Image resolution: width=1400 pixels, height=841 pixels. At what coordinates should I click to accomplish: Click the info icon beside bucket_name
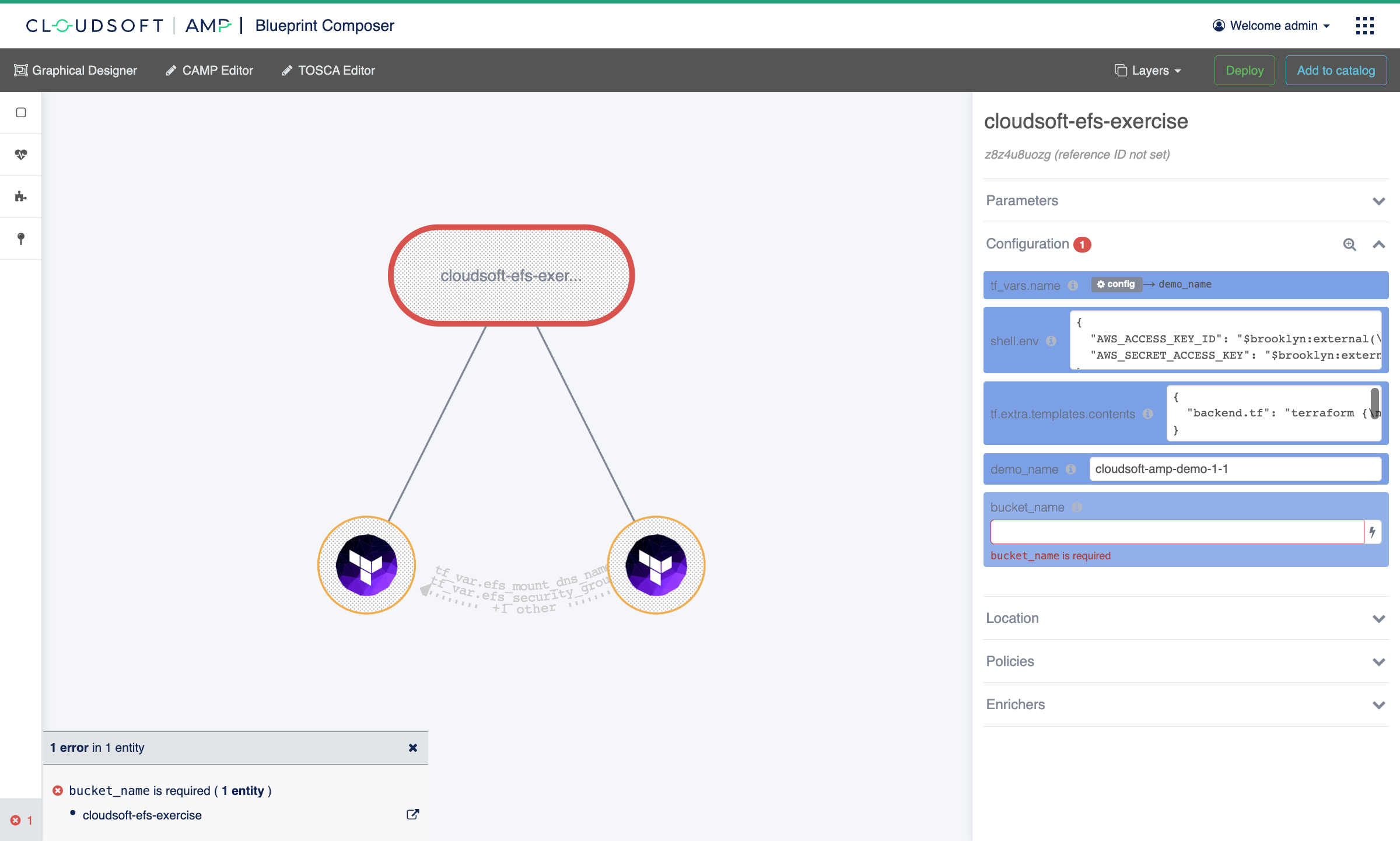click(x=1077, y=507)
